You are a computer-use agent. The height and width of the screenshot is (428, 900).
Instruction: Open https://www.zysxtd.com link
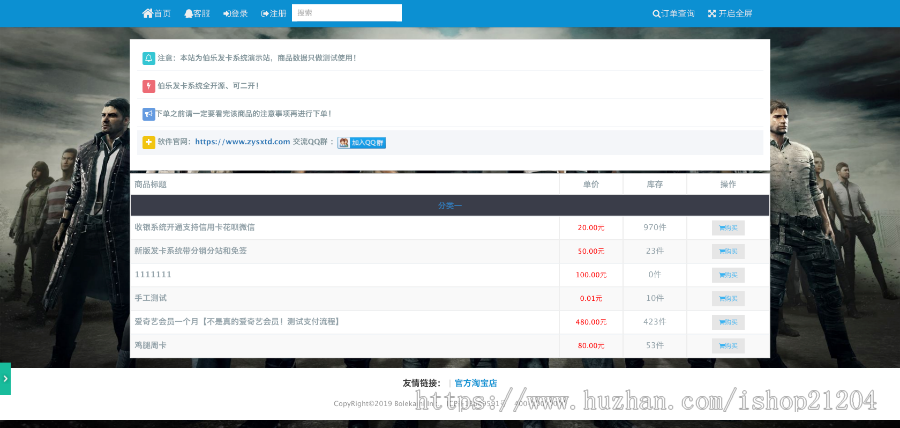[x=242, y=142]
